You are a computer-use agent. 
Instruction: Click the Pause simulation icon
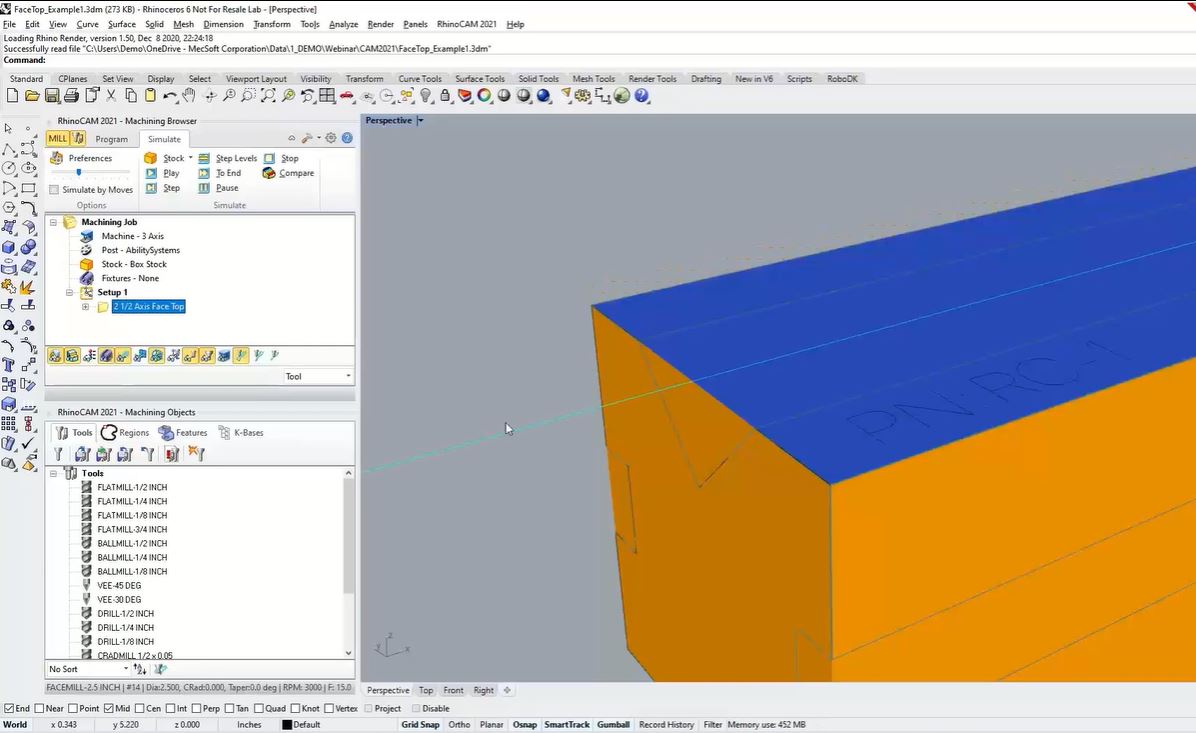click(203, 188)
